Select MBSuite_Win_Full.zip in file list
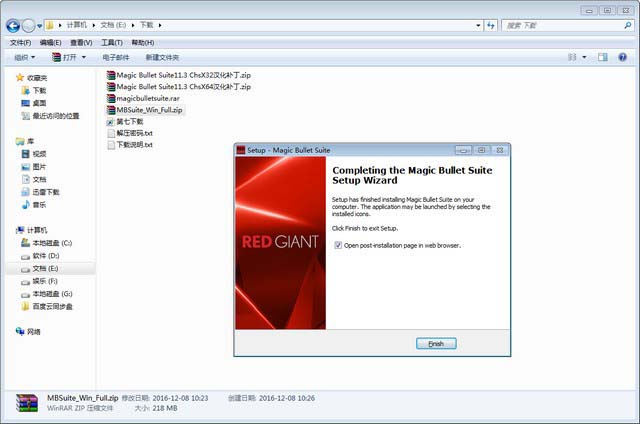This screenshot has height=424, width=640. 144,110
